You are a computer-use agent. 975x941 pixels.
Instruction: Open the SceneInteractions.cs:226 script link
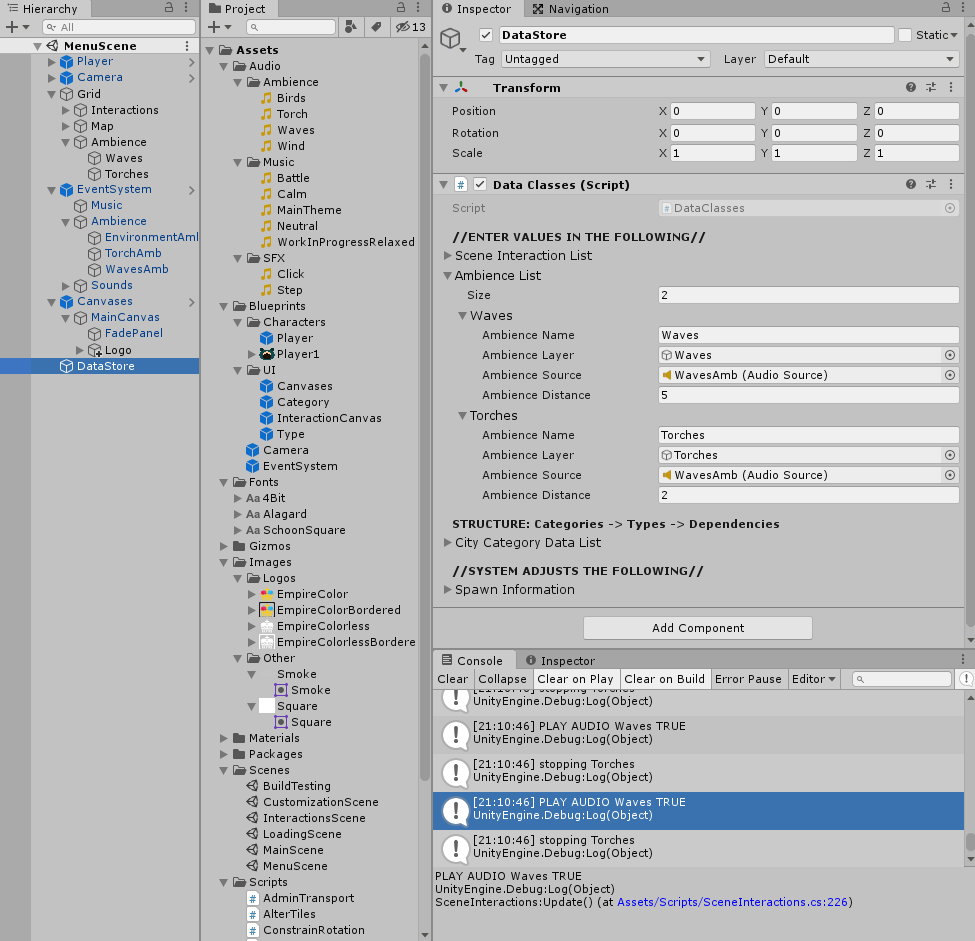732,902
